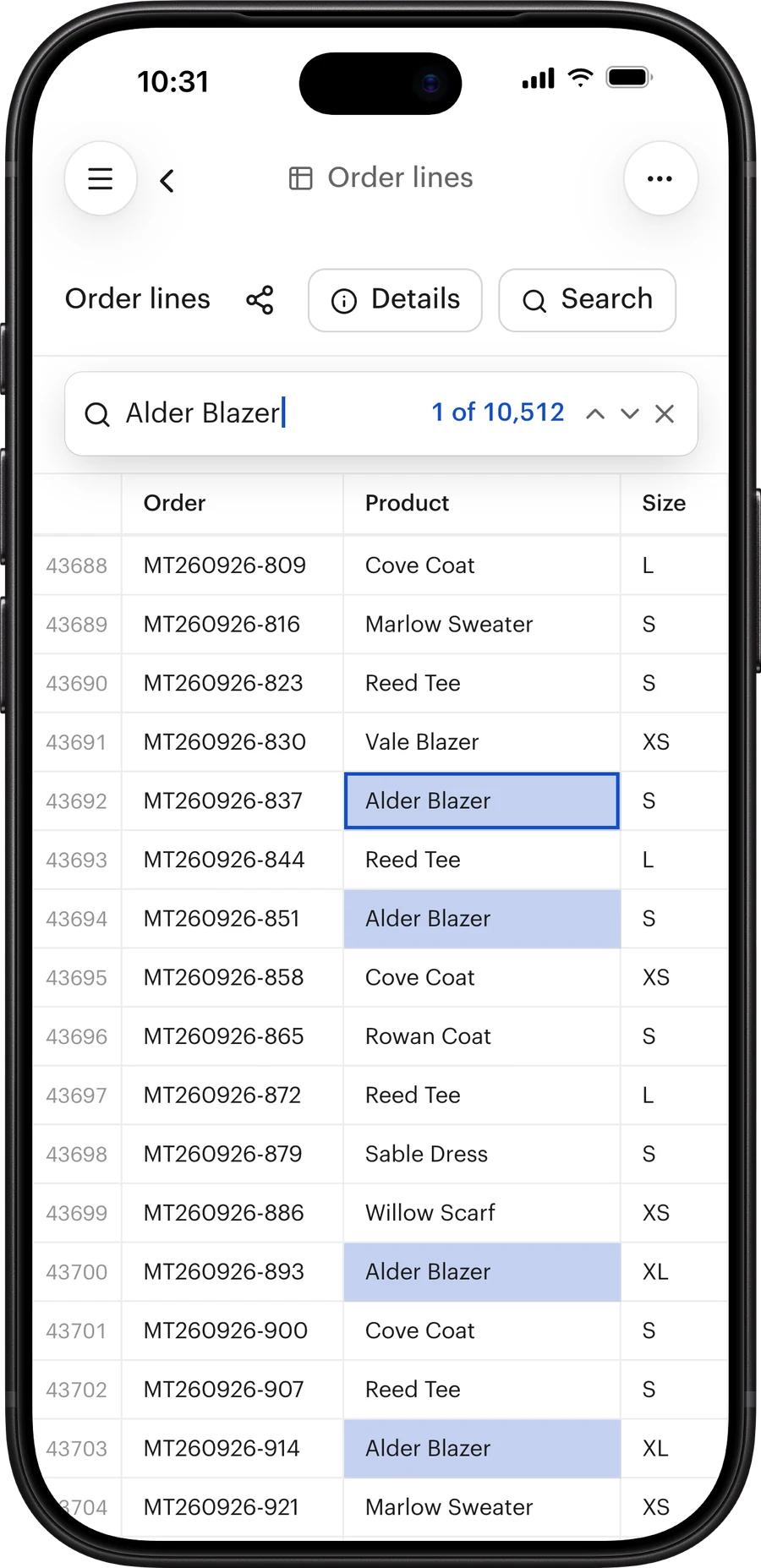
Task: Jump to next search match
Action: point(629,413)
